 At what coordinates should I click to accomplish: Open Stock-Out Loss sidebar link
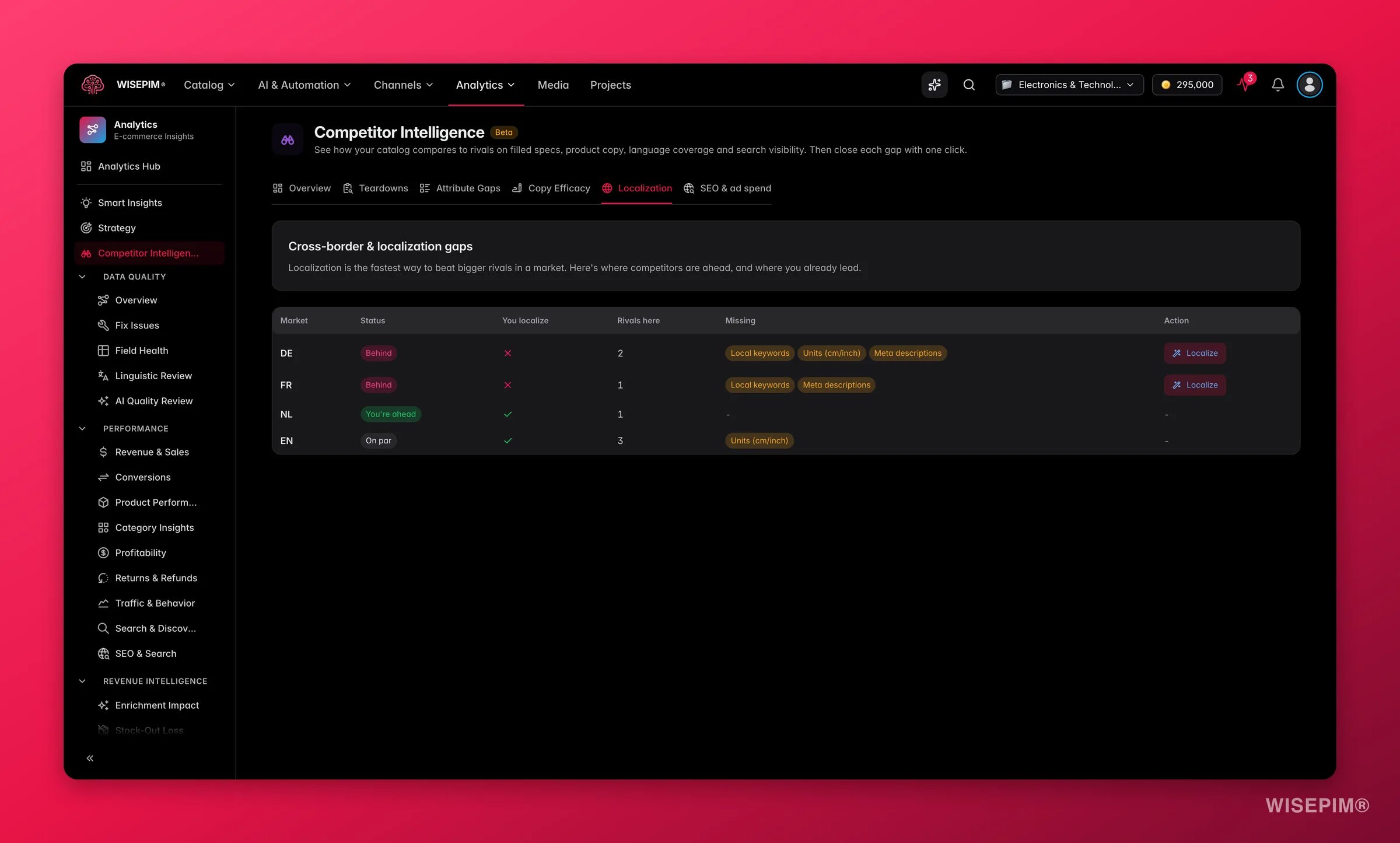149,730
